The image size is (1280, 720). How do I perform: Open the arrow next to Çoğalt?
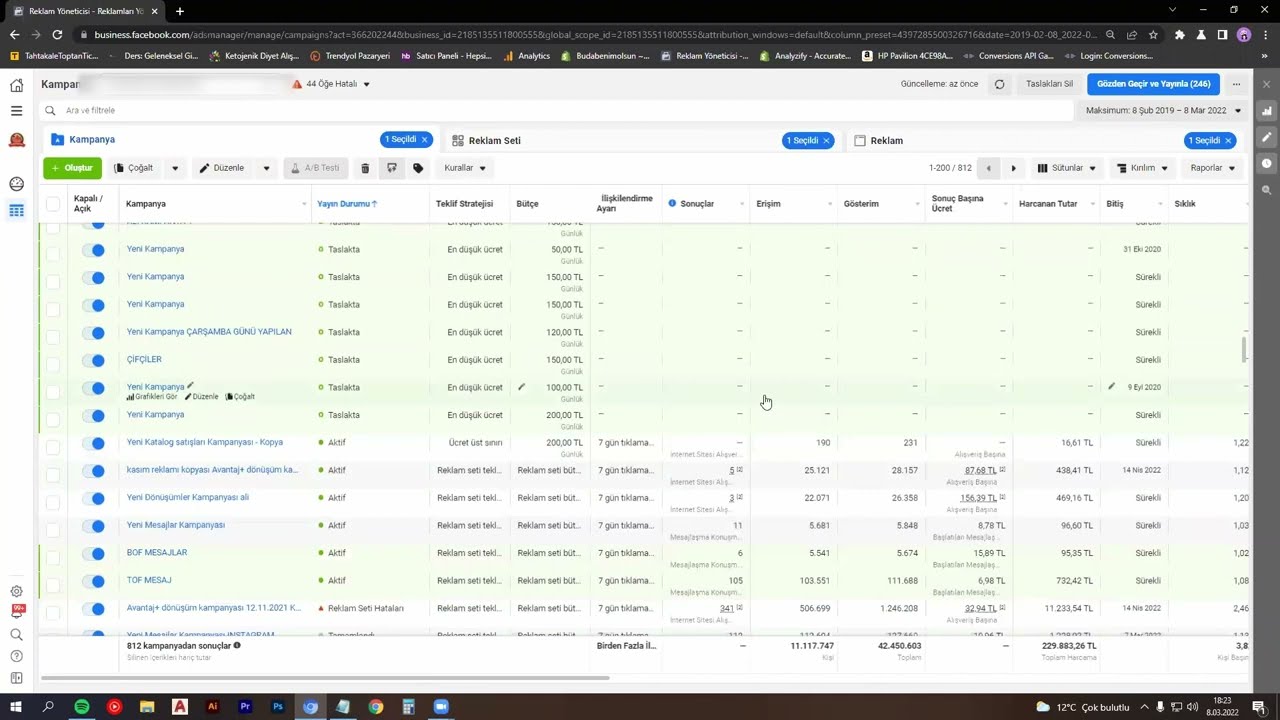[x=175, y=168]
